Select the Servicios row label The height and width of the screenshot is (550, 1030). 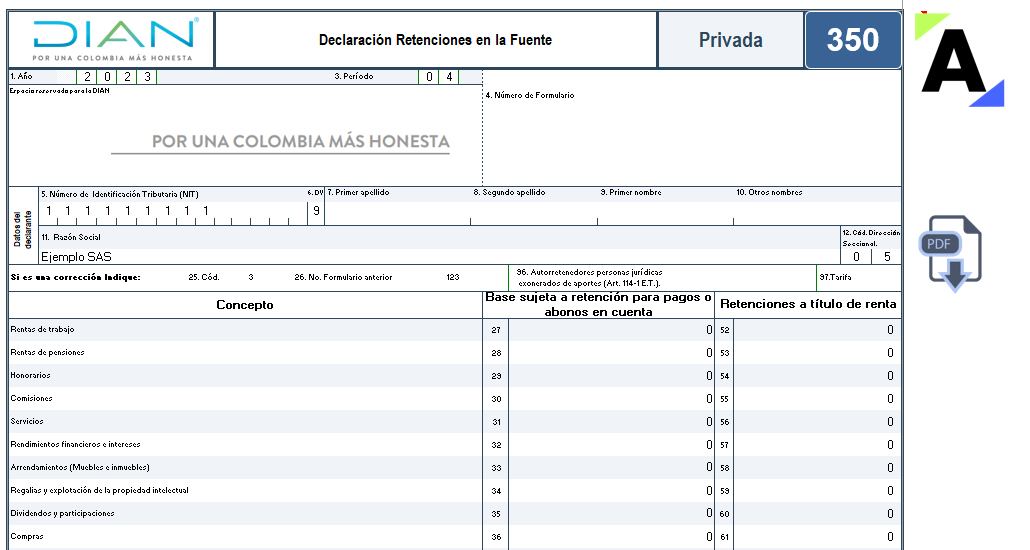click(27, 421)
